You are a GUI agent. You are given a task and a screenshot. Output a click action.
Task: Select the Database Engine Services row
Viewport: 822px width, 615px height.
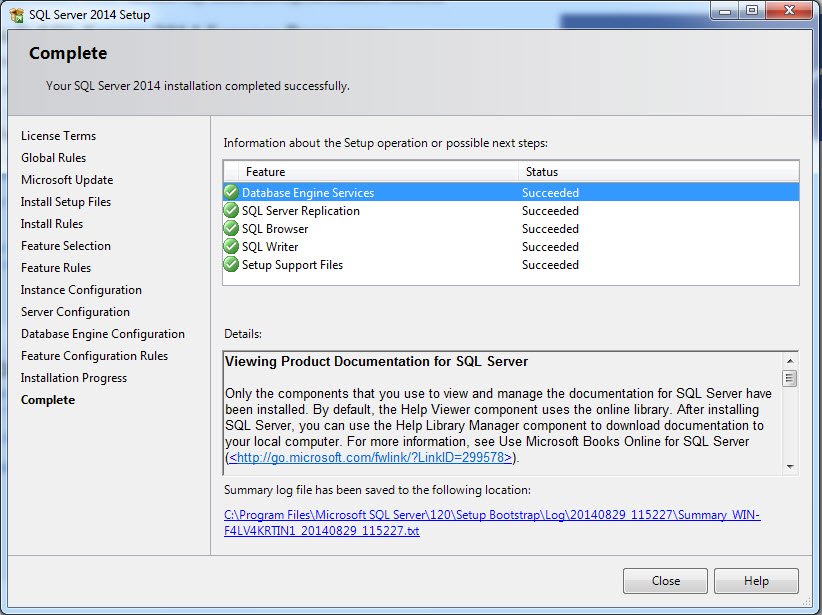(x=511, y=192)
